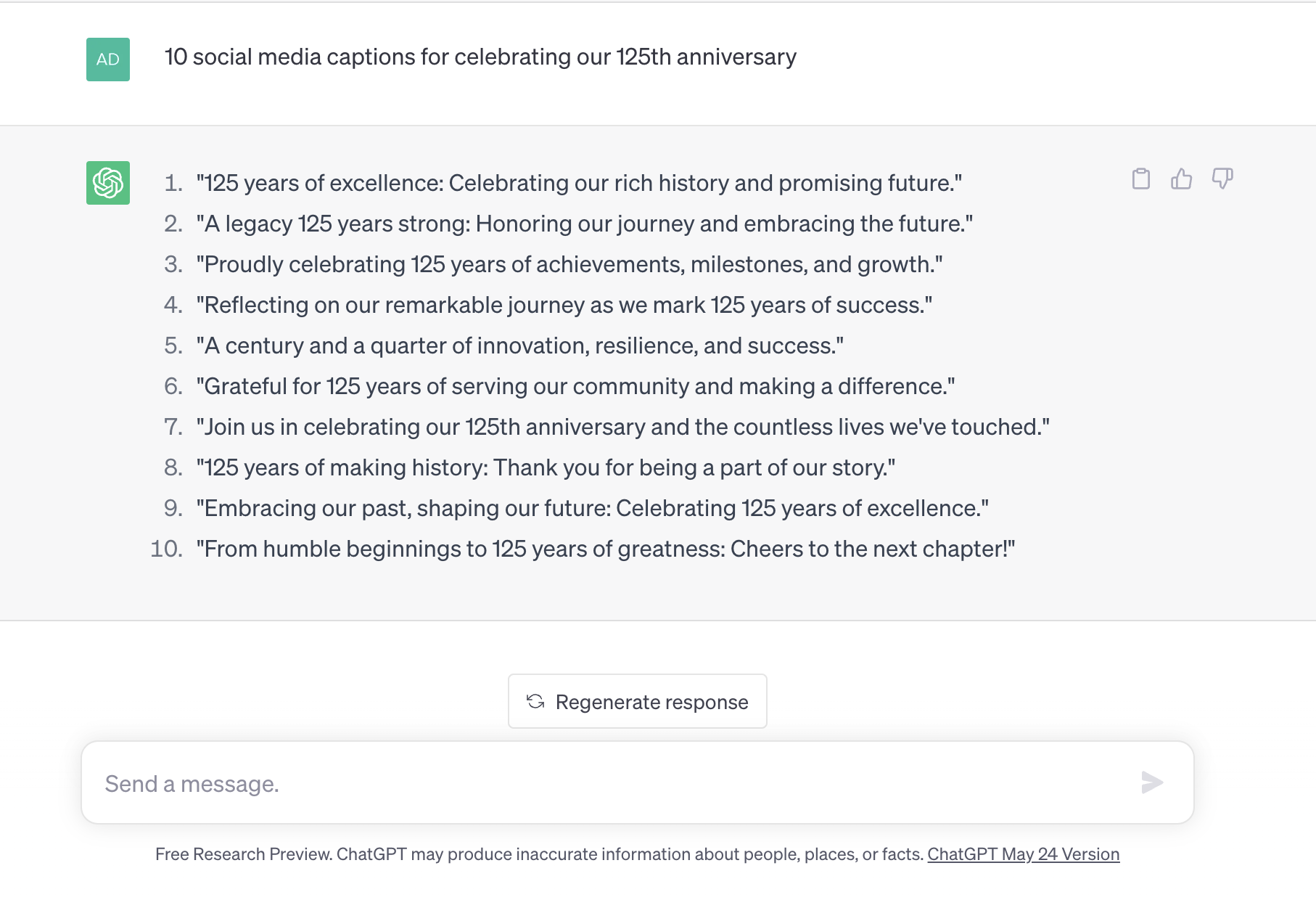This screenshot has width=1316, height=900.
Task: Click caption 2 about a legacy 125 years strong
Action: coord(585,224)
